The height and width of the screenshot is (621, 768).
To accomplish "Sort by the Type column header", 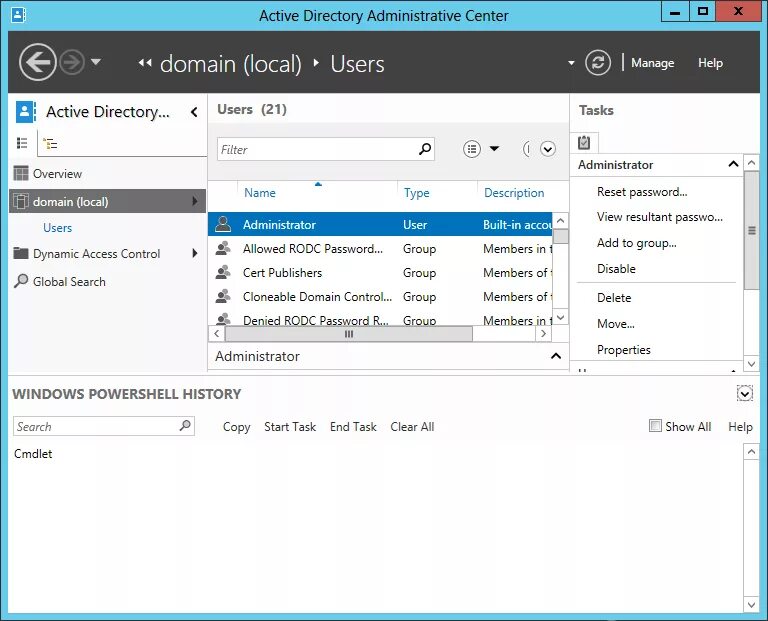I will pyautogui.click(x=416, y=193).
